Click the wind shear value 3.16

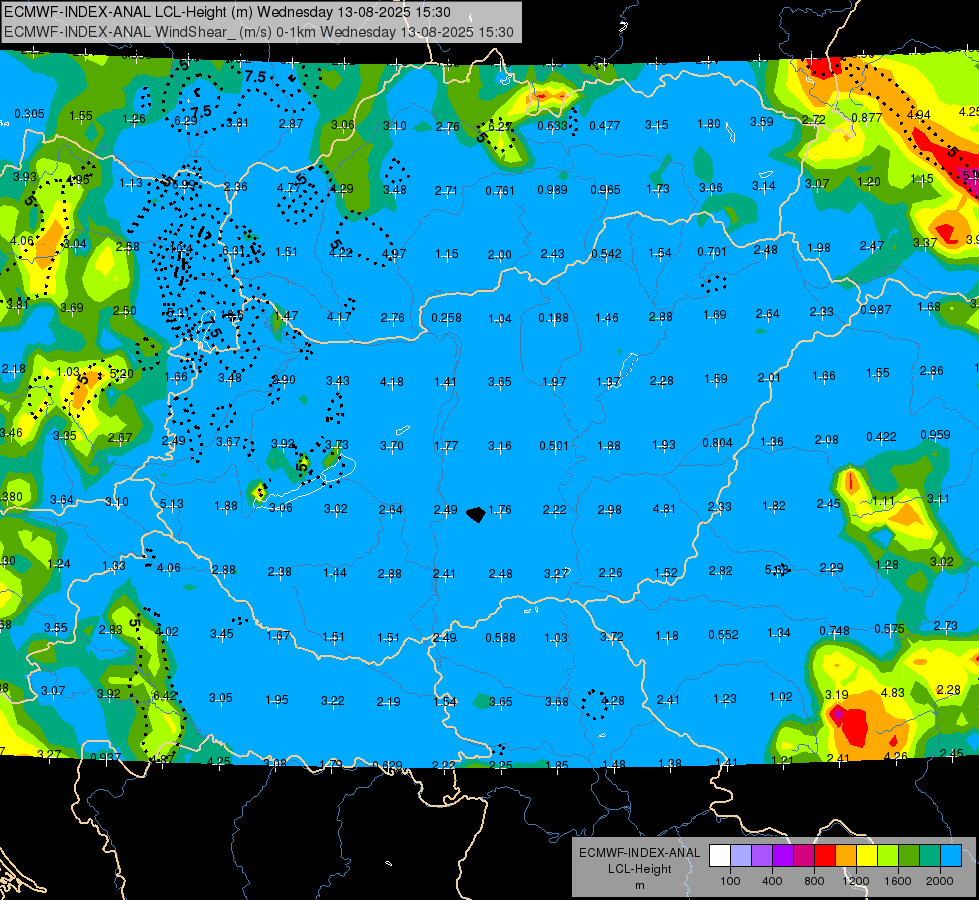click(499, 445)
